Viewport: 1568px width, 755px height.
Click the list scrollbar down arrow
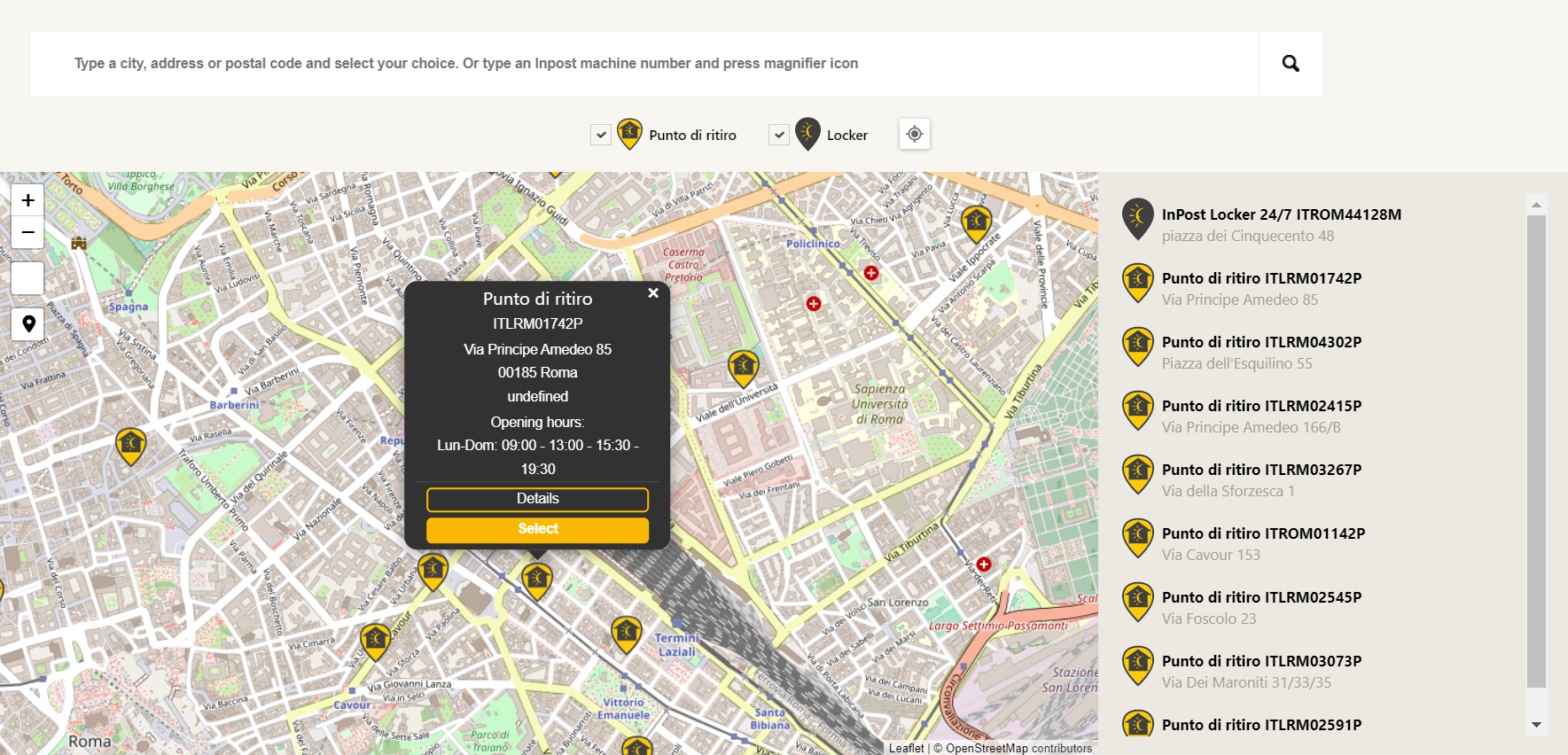tap(1536, 725)
